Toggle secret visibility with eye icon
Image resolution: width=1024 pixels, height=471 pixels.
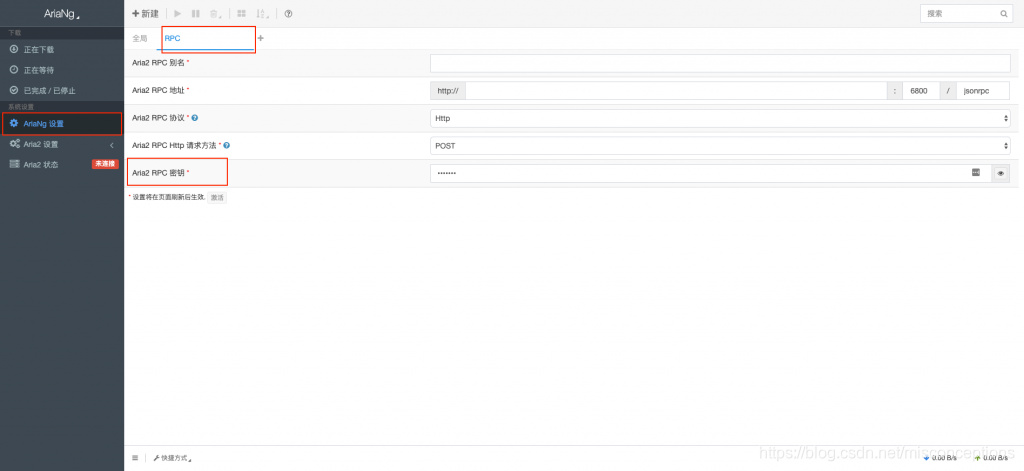tap(1000, 173)
